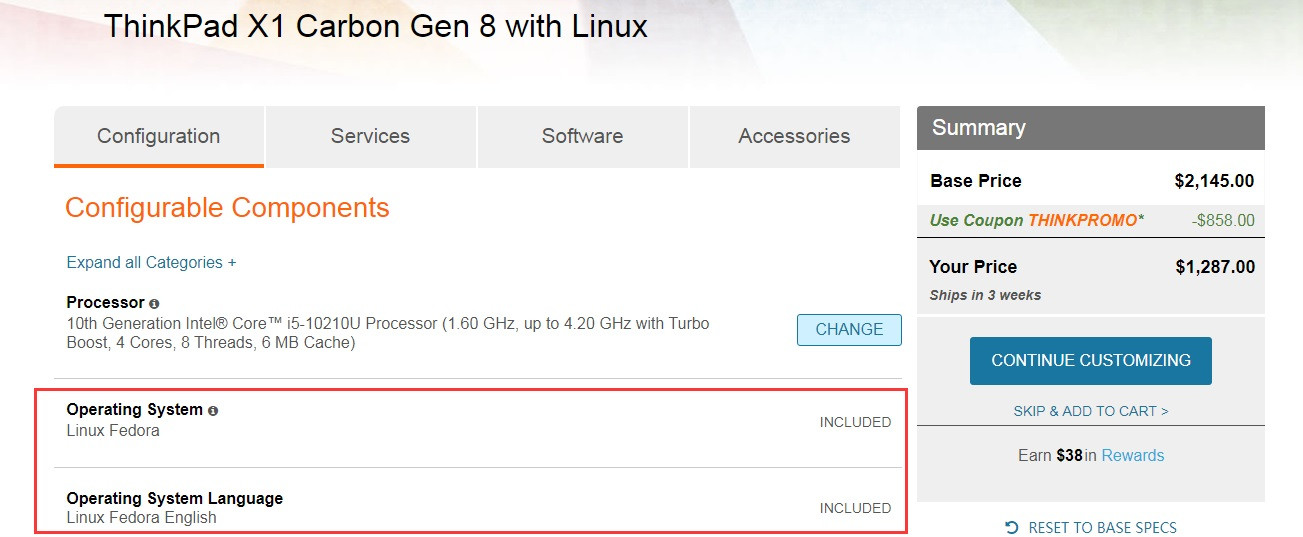
Task: Click the THINKPROMO coupon code
Action: pyautogui.click(x=1082, y=220)
